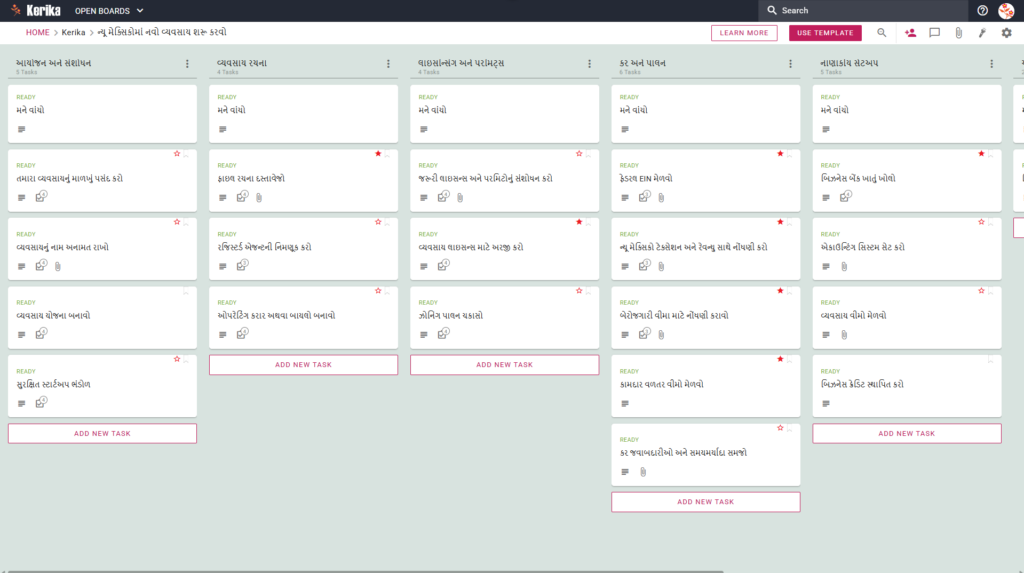Open description icon on 'કામદાર વળતર વીમો મેળવો' card
This screenshot has width=1024, height=573.
pos(625,403)
